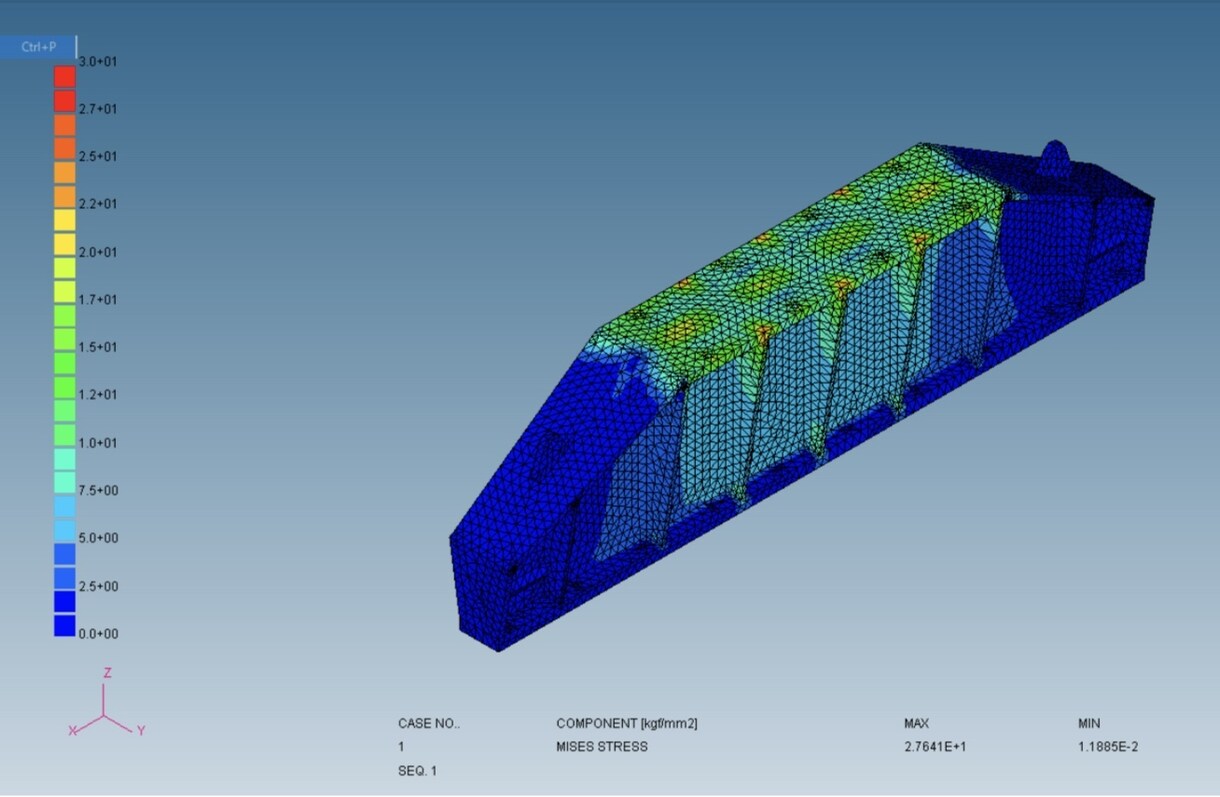Click the 1.2+01 legend value
Viewport: 1220px width, 797px height.
tap(99, 395)
